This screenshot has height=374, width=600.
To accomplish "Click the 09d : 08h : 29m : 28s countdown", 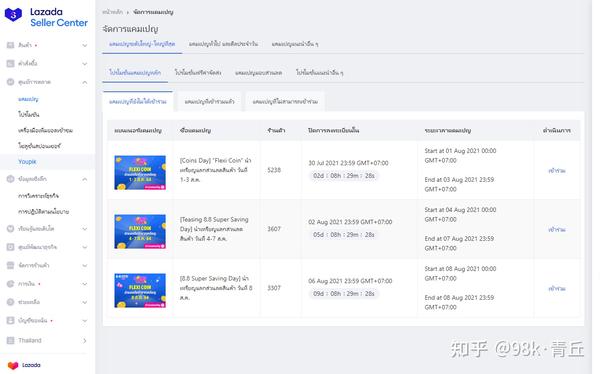I will click(344, 294).
